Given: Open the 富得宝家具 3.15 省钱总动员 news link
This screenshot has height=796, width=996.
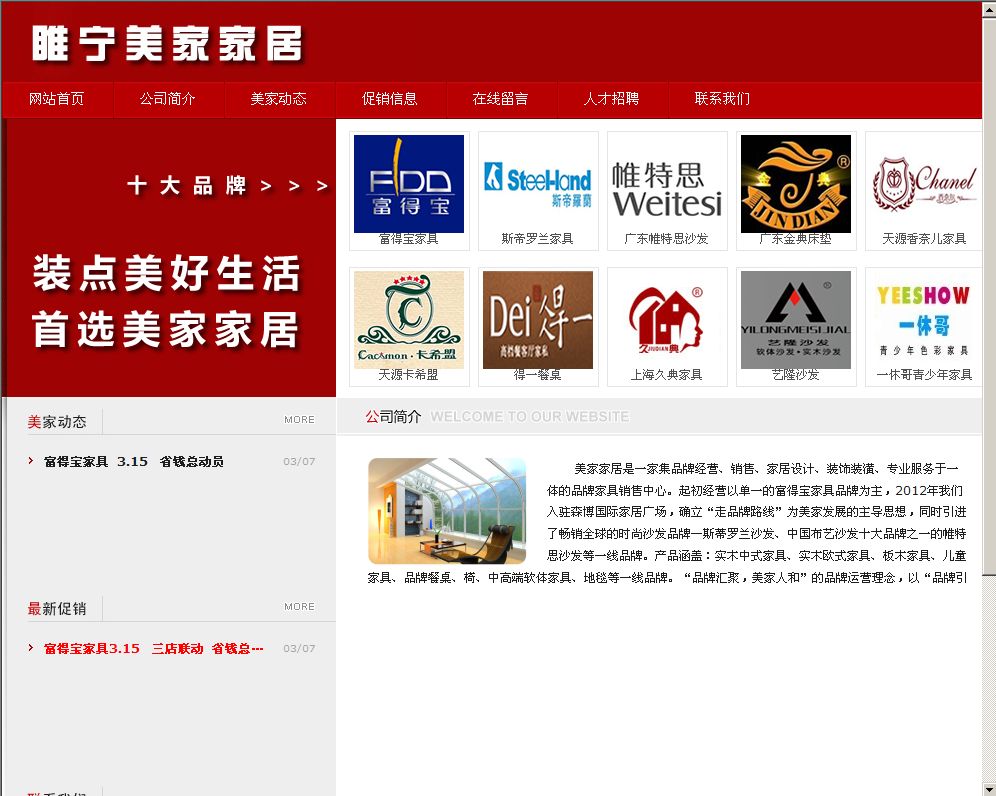Looking at the screenshot, I should coord(134,462).
